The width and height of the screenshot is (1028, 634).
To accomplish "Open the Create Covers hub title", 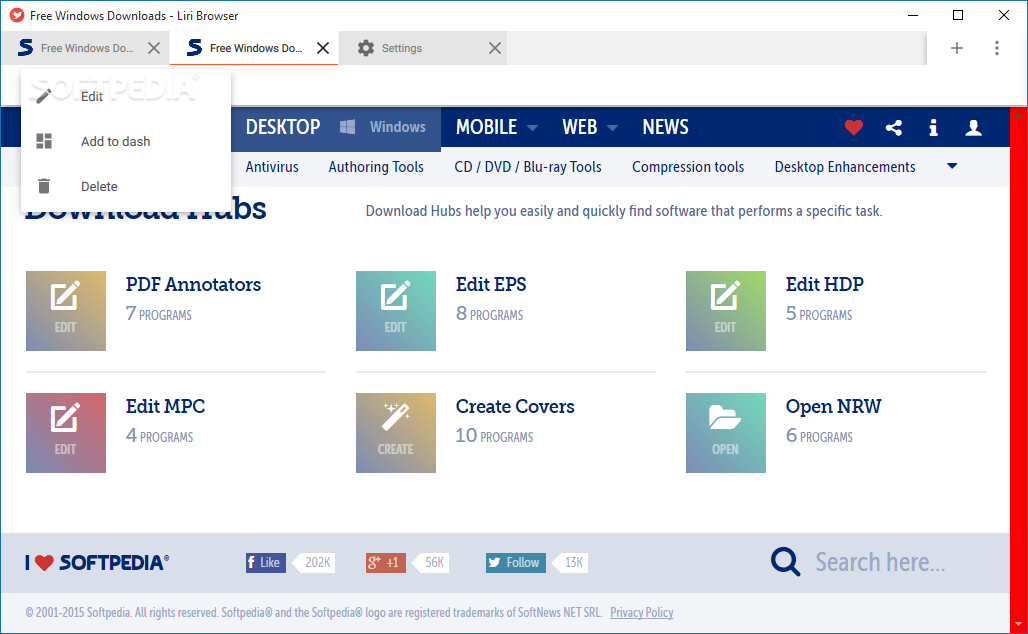I will (515, 406).
